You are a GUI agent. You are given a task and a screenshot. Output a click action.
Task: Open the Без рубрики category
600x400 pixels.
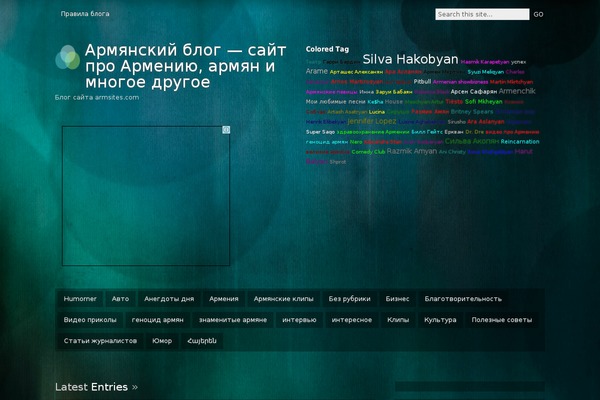pyautogui.click(x=349, y=299)
